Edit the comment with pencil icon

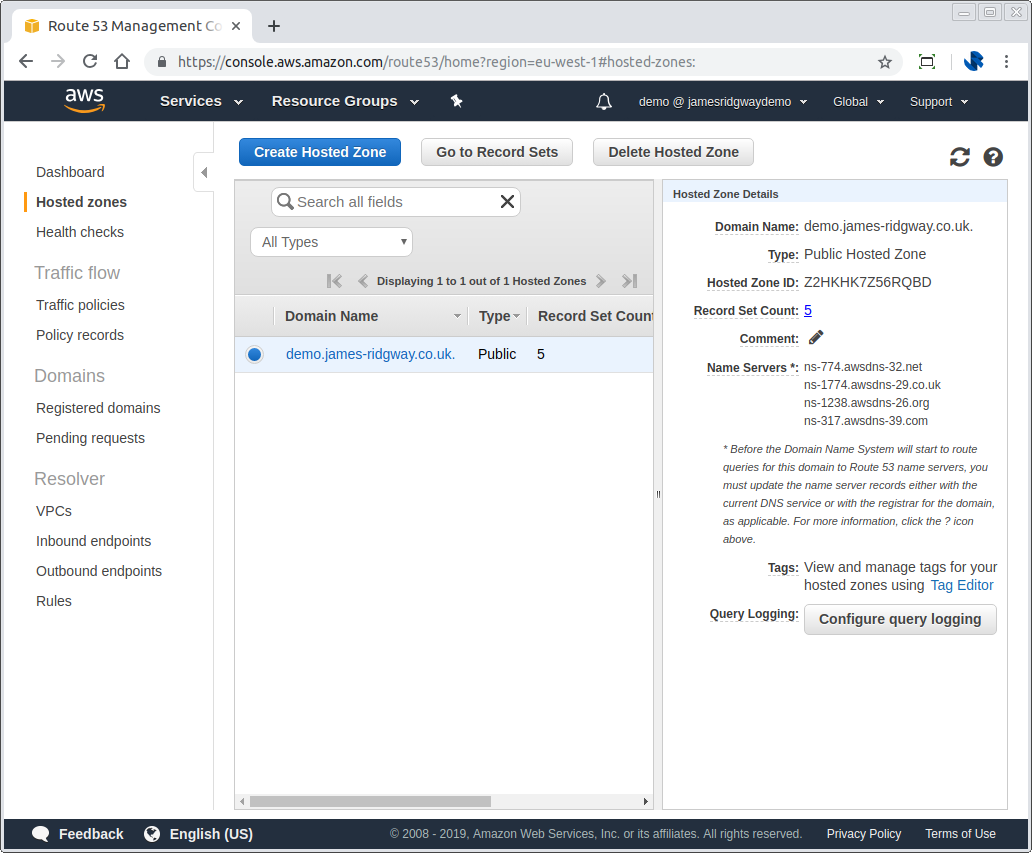pyautogui.click(x=815, y=338)
